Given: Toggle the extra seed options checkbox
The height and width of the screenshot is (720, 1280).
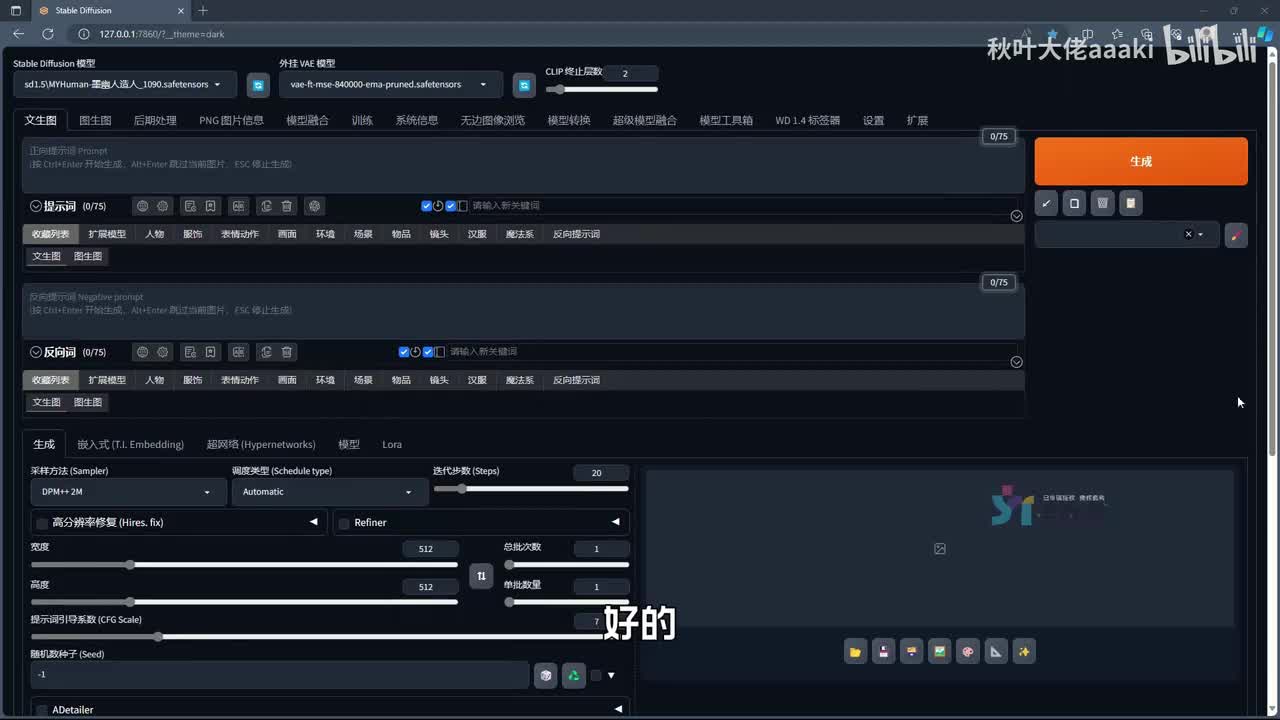Looking at the screenshot, I should [x=596, y=676].
